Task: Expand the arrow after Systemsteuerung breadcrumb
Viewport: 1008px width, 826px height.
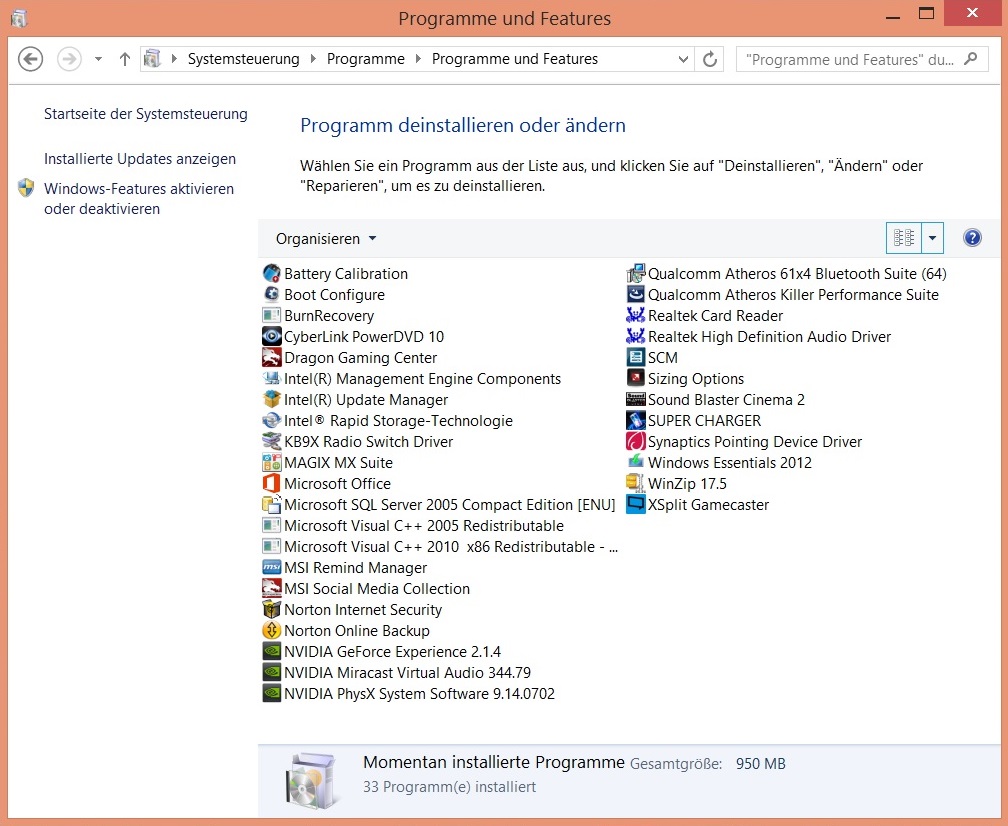Action: coord(313,59)
